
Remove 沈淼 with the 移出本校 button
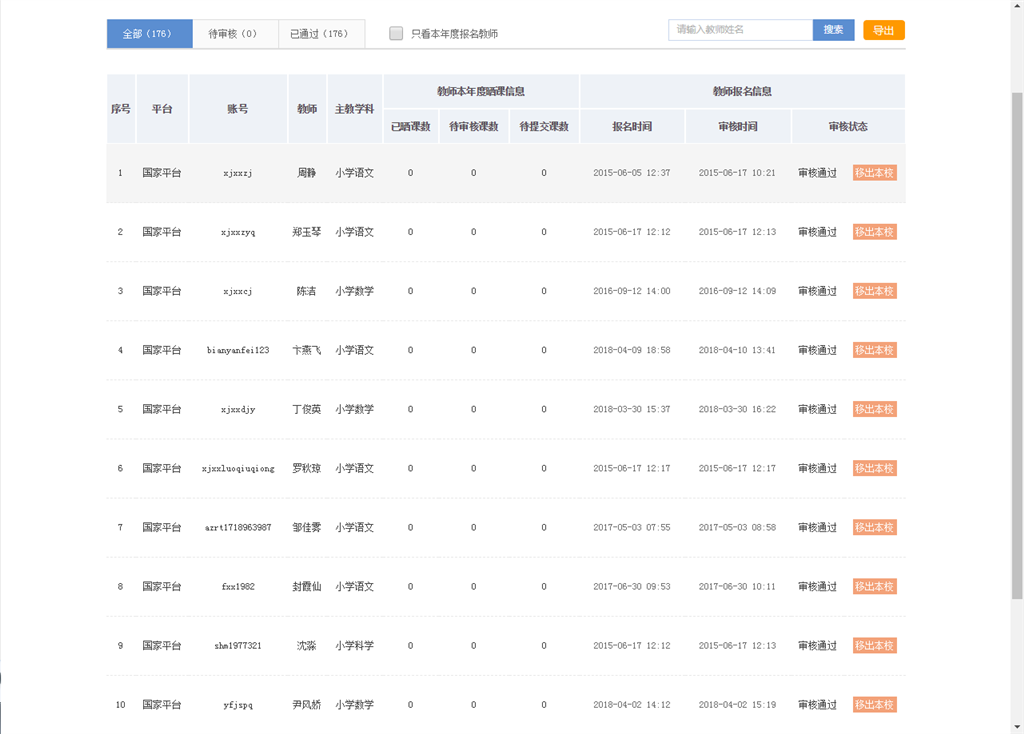[x=874, y=646]
